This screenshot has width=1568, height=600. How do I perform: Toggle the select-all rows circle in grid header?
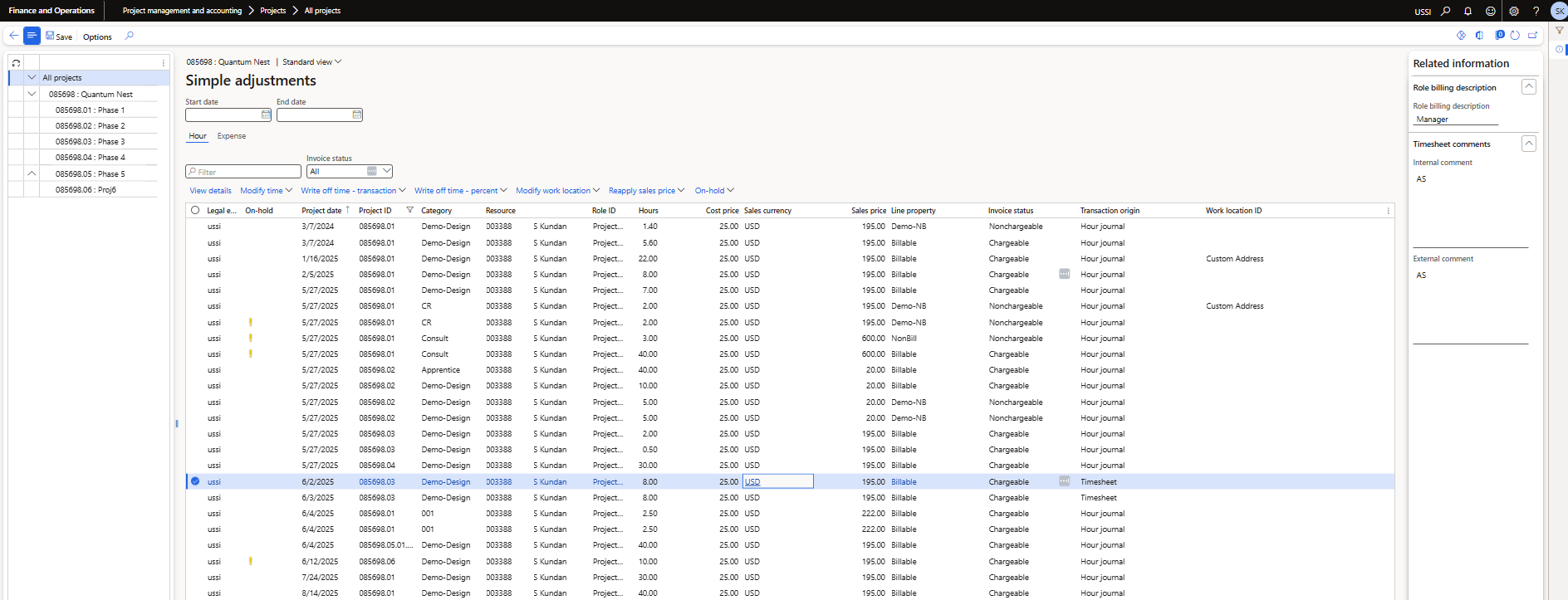tap(195, 210)
